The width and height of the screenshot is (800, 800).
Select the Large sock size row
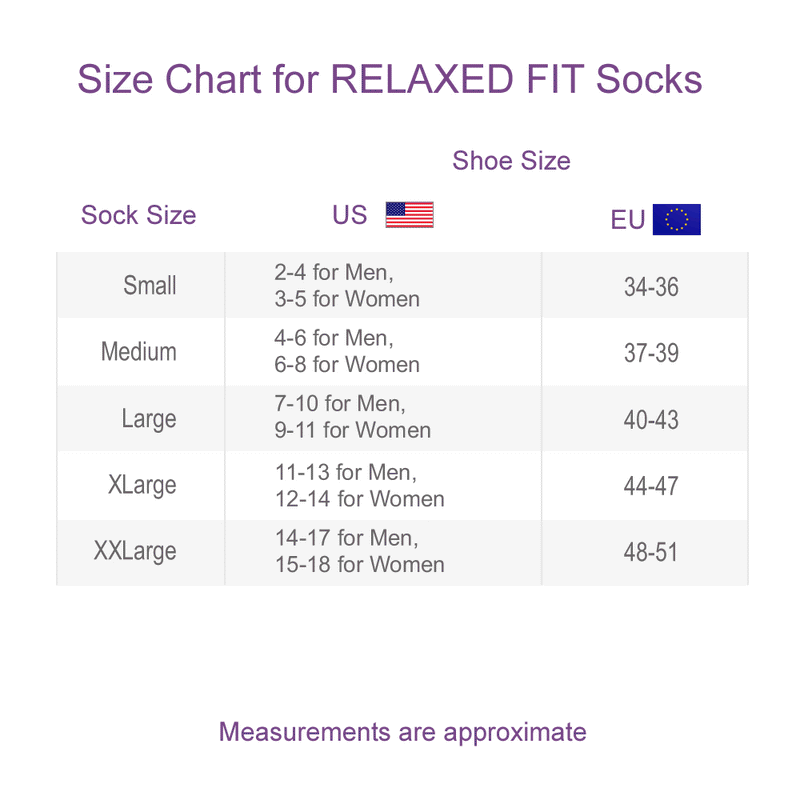(x=149, y=419)
